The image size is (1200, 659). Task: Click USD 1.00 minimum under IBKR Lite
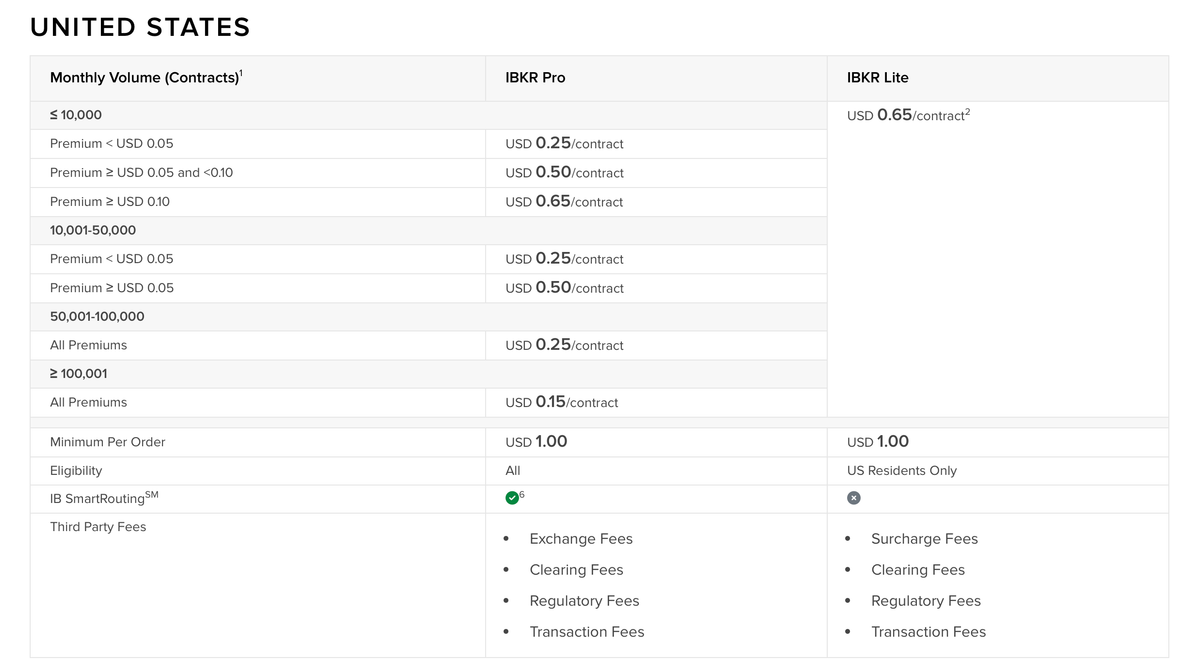(878, 441)
